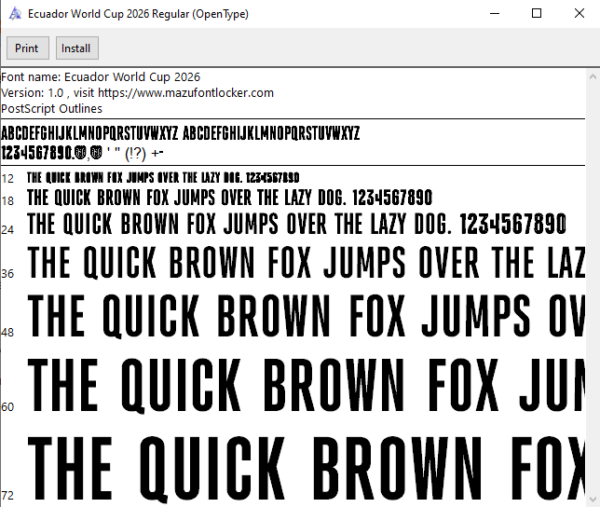Click the font viewer app icon in title bar
The image size is (600, 507).
pos(15,14)
